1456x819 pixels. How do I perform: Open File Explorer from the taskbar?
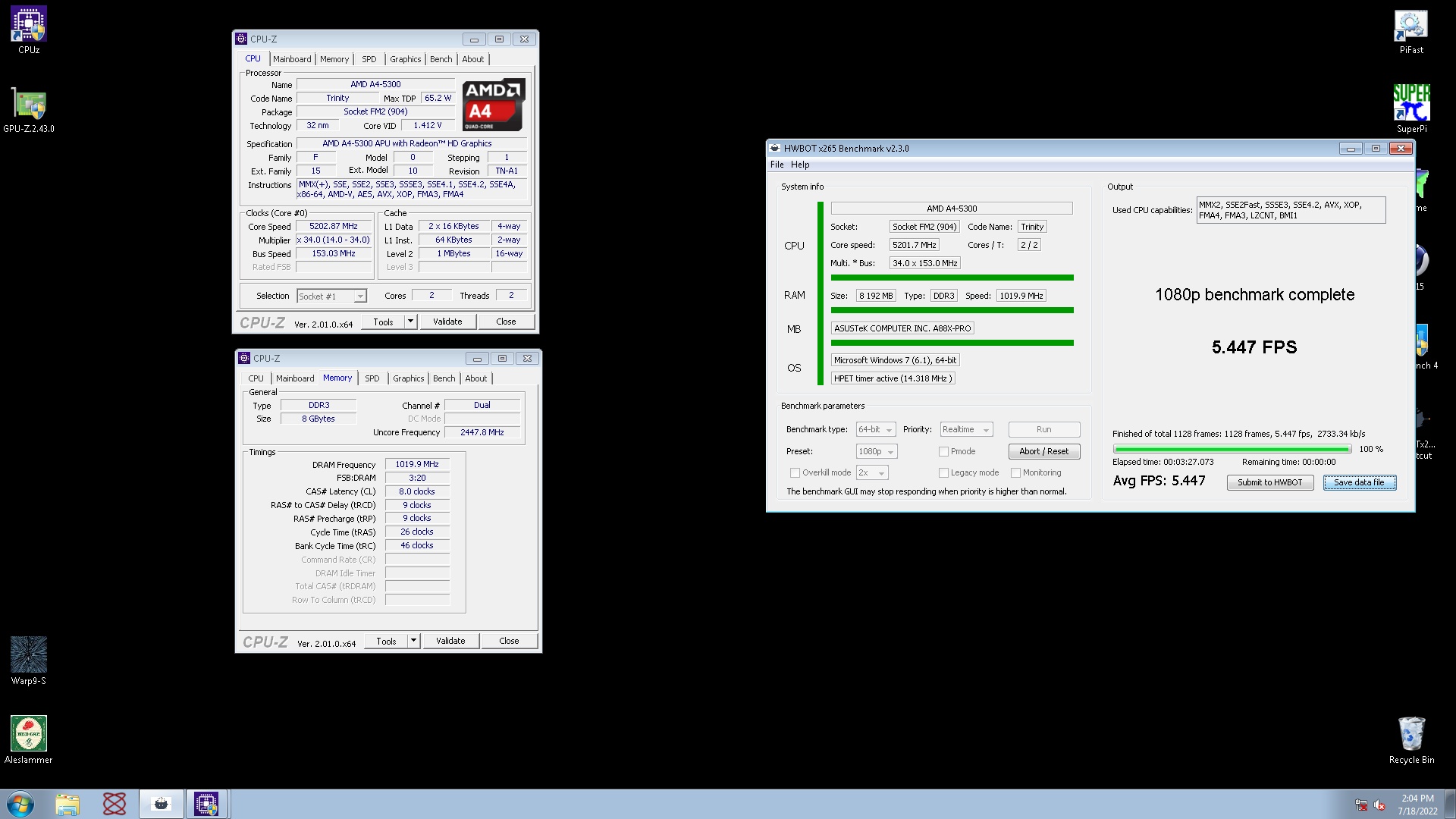(67, 804)
